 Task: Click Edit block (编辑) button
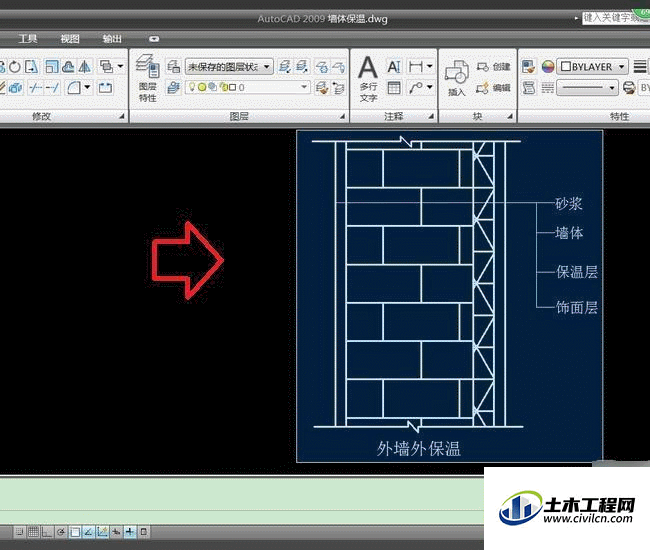(x=493, y=87)
